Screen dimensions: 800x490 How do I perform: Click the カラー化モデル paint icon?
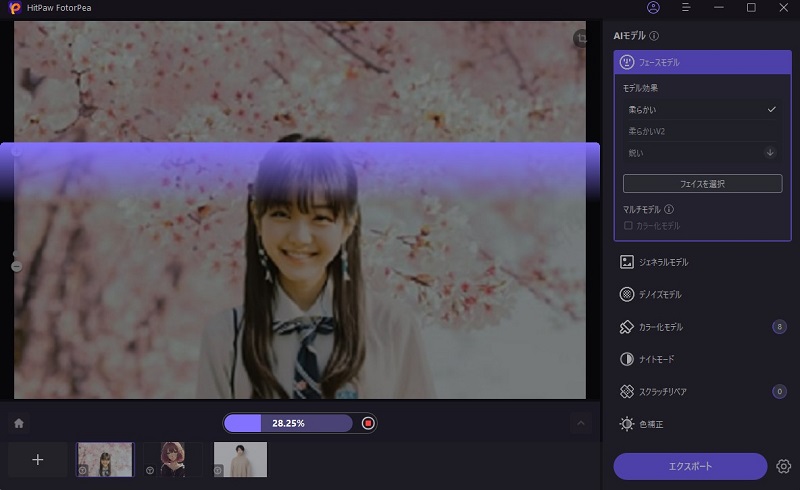pos(627,327)
